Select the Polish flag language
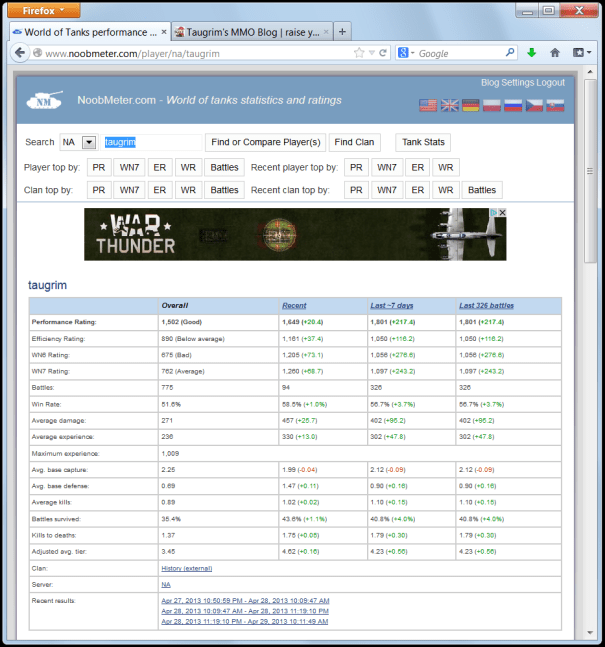The width and height of the screenshot is (605, 647). tap(492, 105)
